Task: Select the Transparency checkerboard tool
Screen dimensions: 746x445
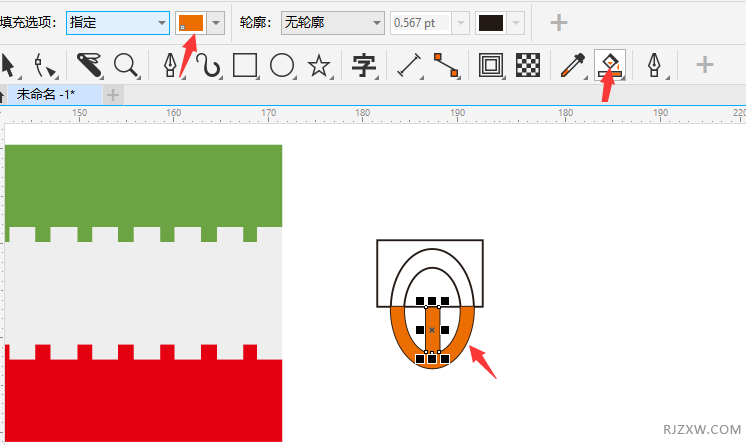Action: 528,65
